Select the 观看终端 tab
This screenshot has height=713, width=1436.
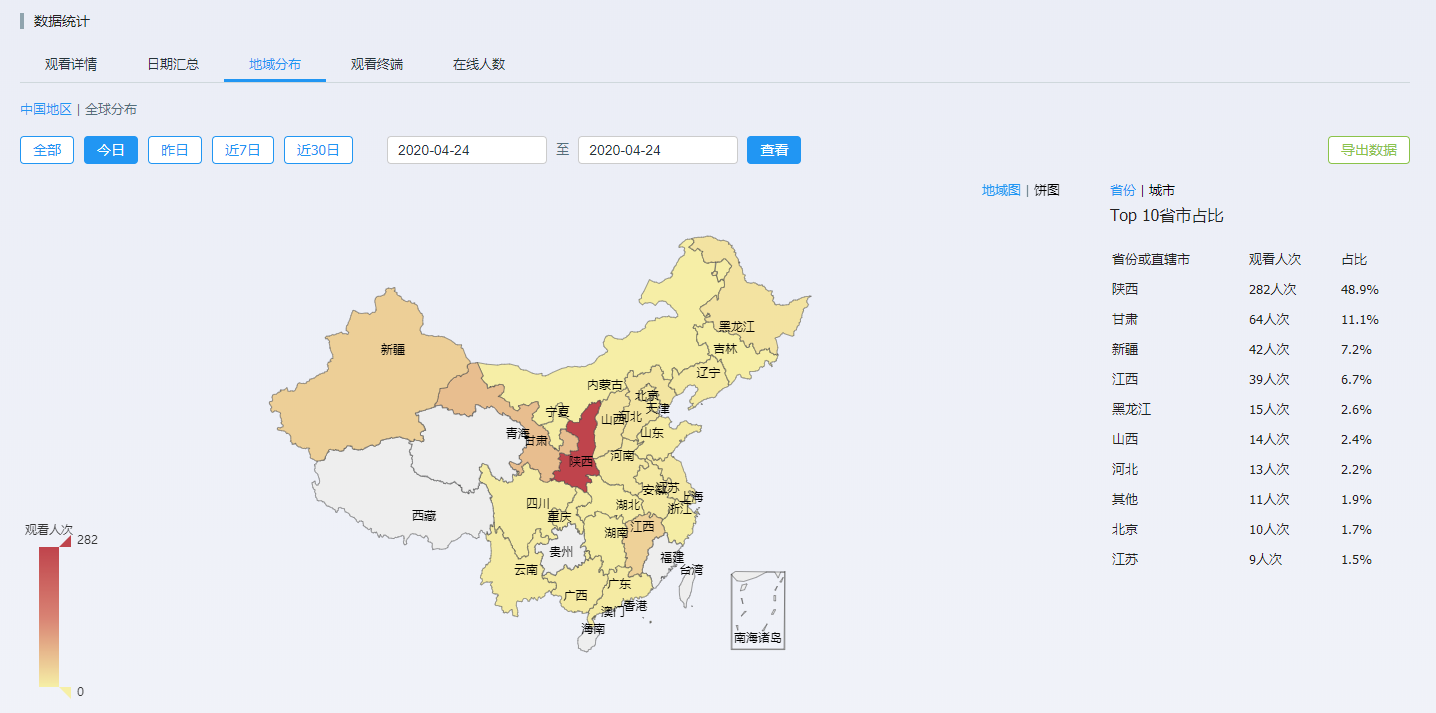(x=377, y=64)
